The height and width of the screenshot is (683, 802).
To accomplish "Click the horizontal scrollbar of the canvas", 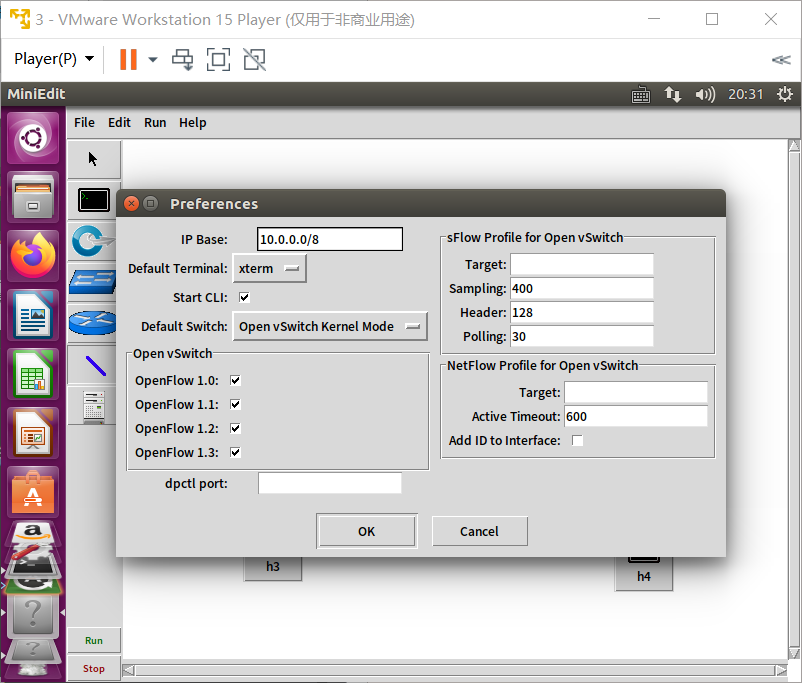I will click(455, 670).
